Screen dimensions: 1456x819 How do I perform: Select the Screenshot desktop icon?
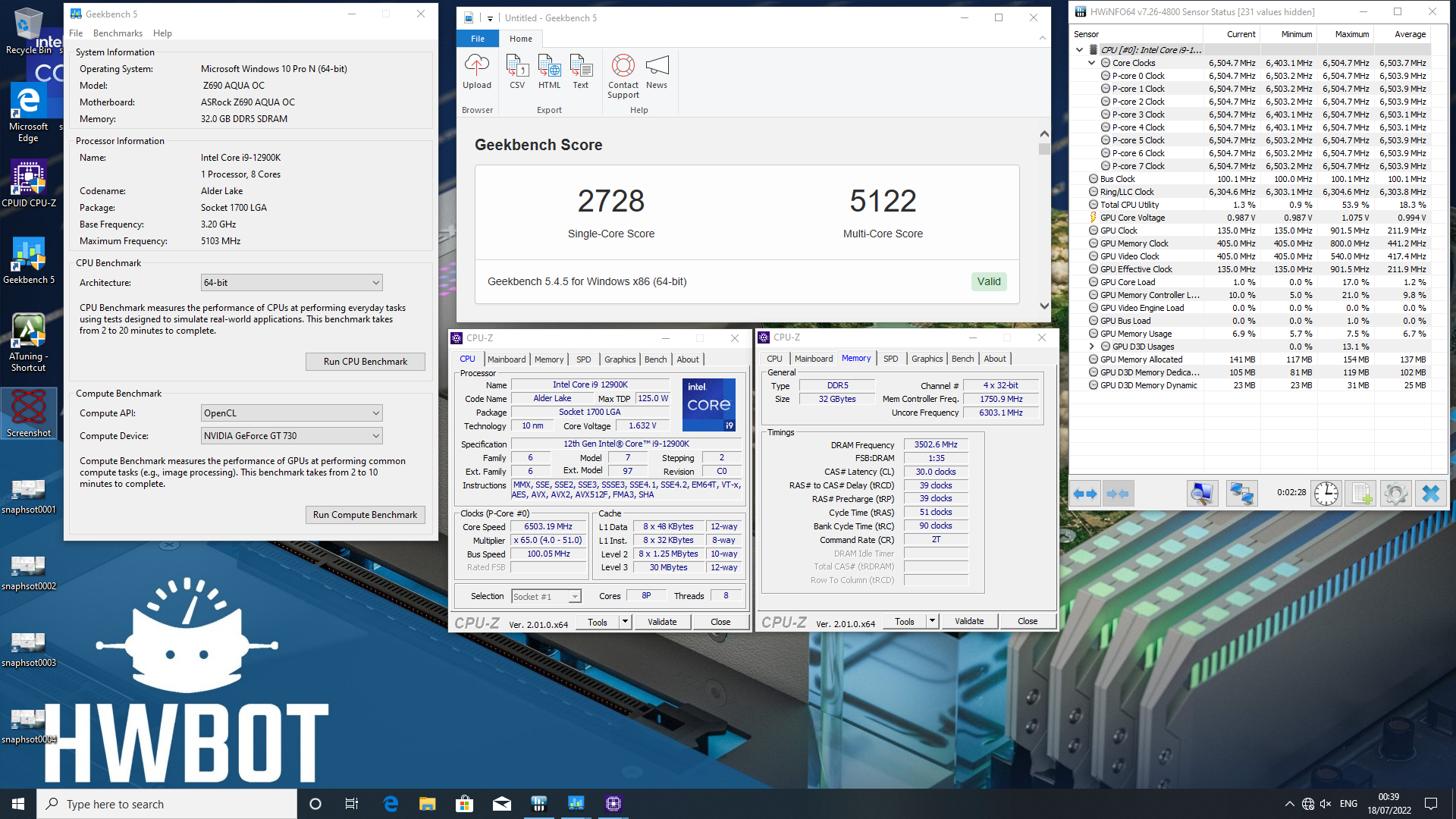tap(29, 413)
